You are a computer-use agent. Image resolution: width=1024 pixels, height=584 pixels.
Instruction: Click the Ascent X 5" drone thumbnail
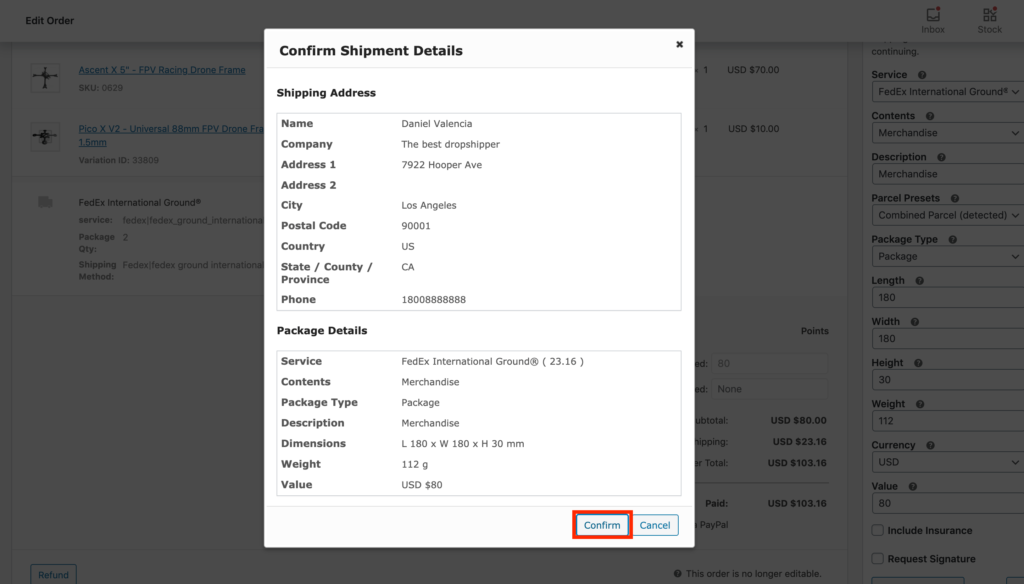(46, 76)
